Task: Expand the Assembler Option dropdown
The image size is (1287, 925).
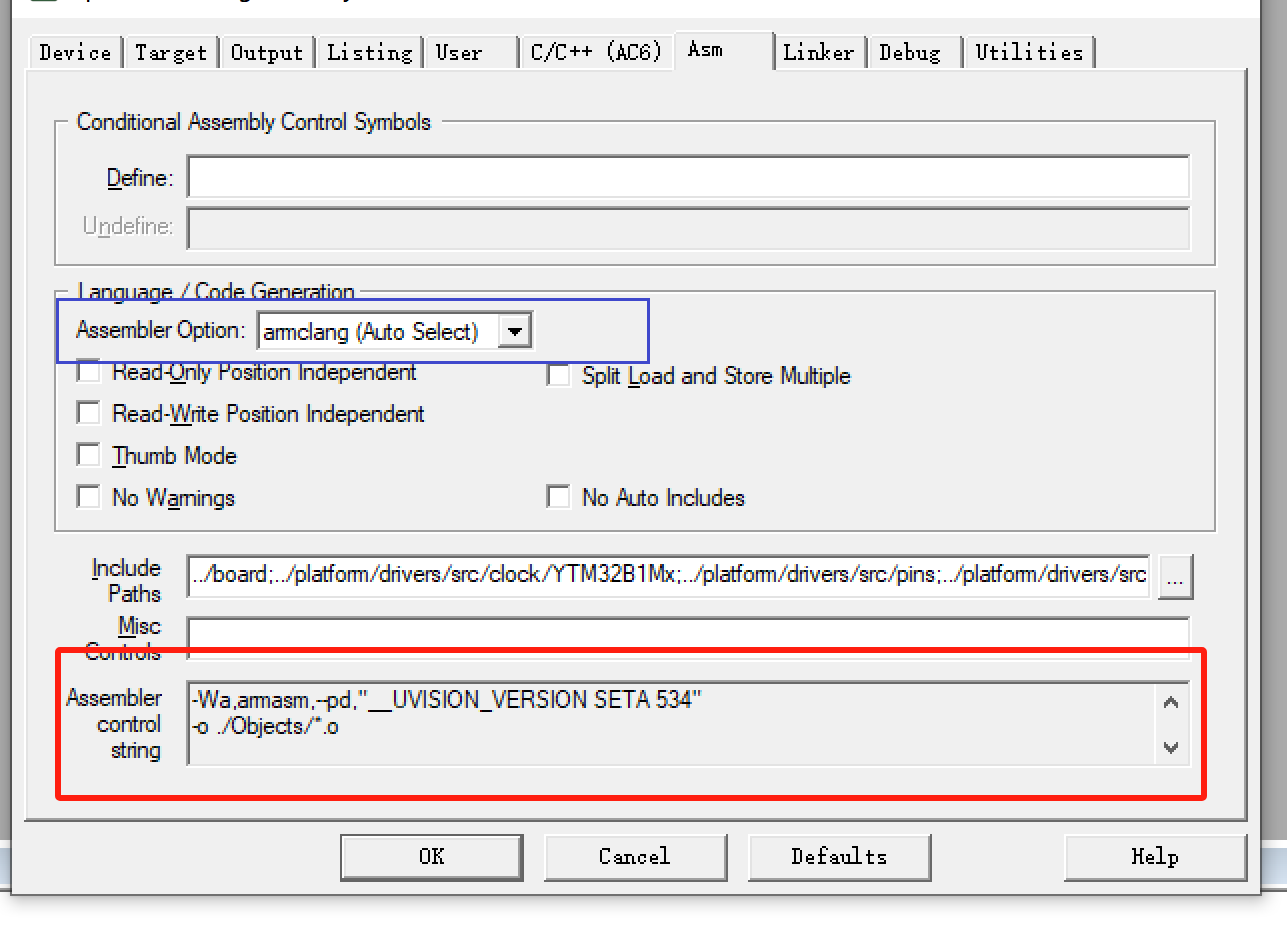Action: (x=514, y=331)
